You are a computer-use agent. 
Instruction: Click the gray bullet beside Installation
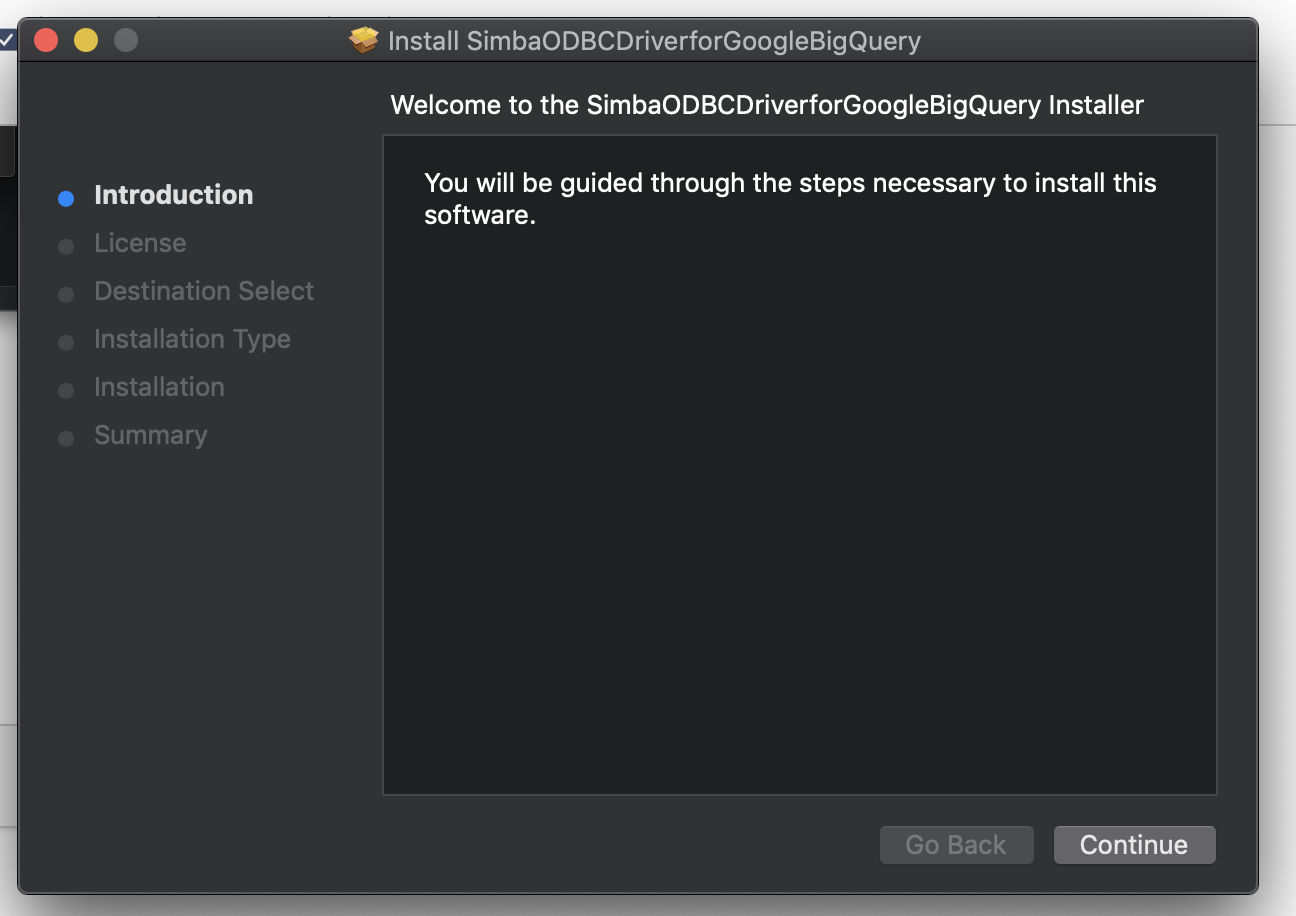(x=66, y=390)
